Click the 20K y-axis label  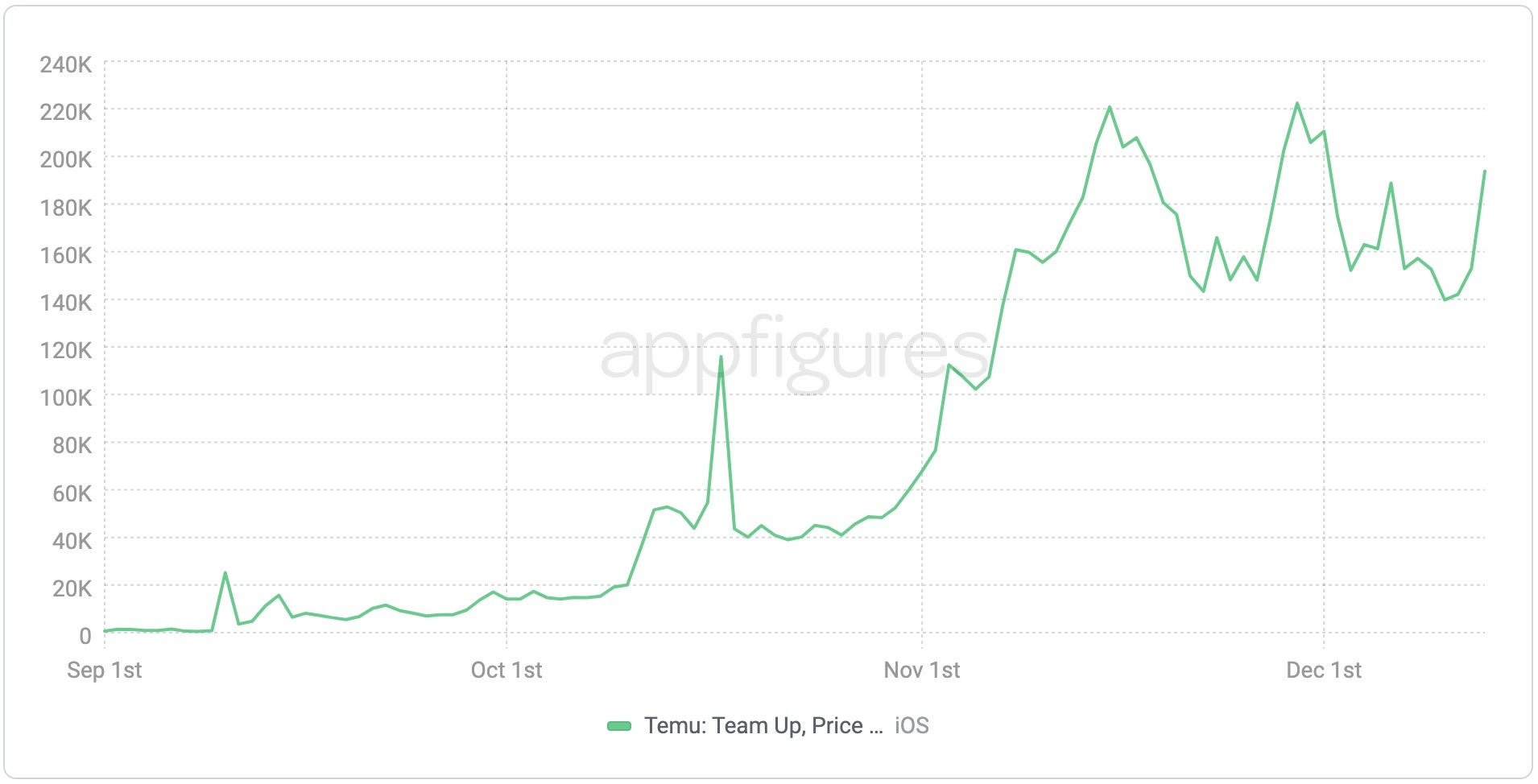coord(72,588)
